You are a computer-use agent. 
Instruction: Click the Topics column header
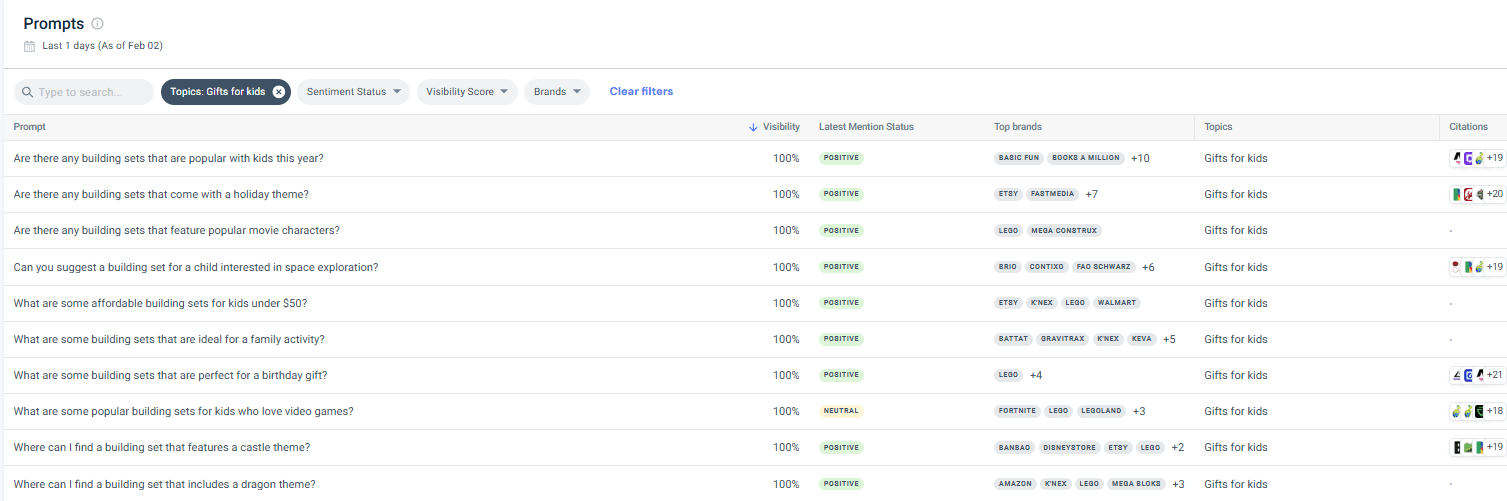click(x=1218, y=127)
